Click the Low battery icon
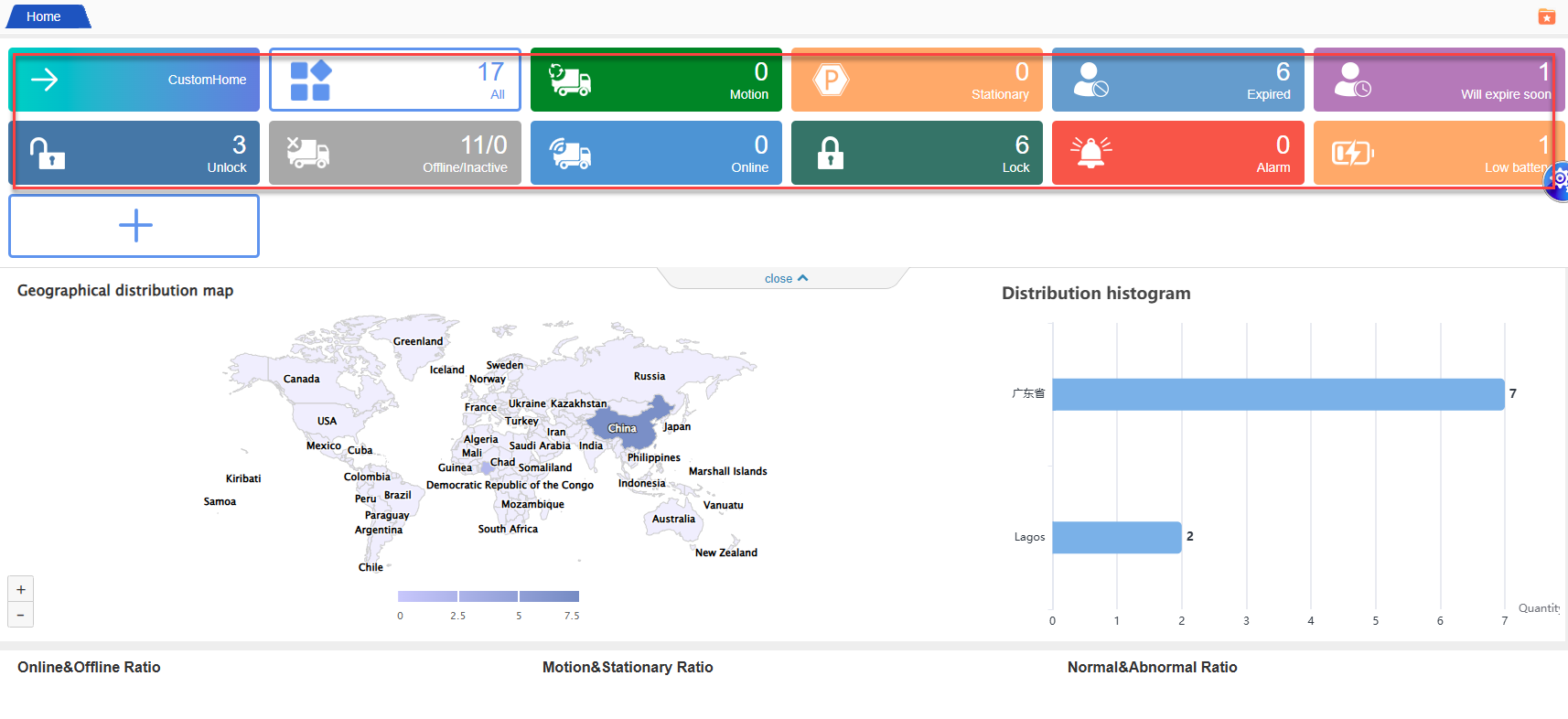 pos(1352,153)
